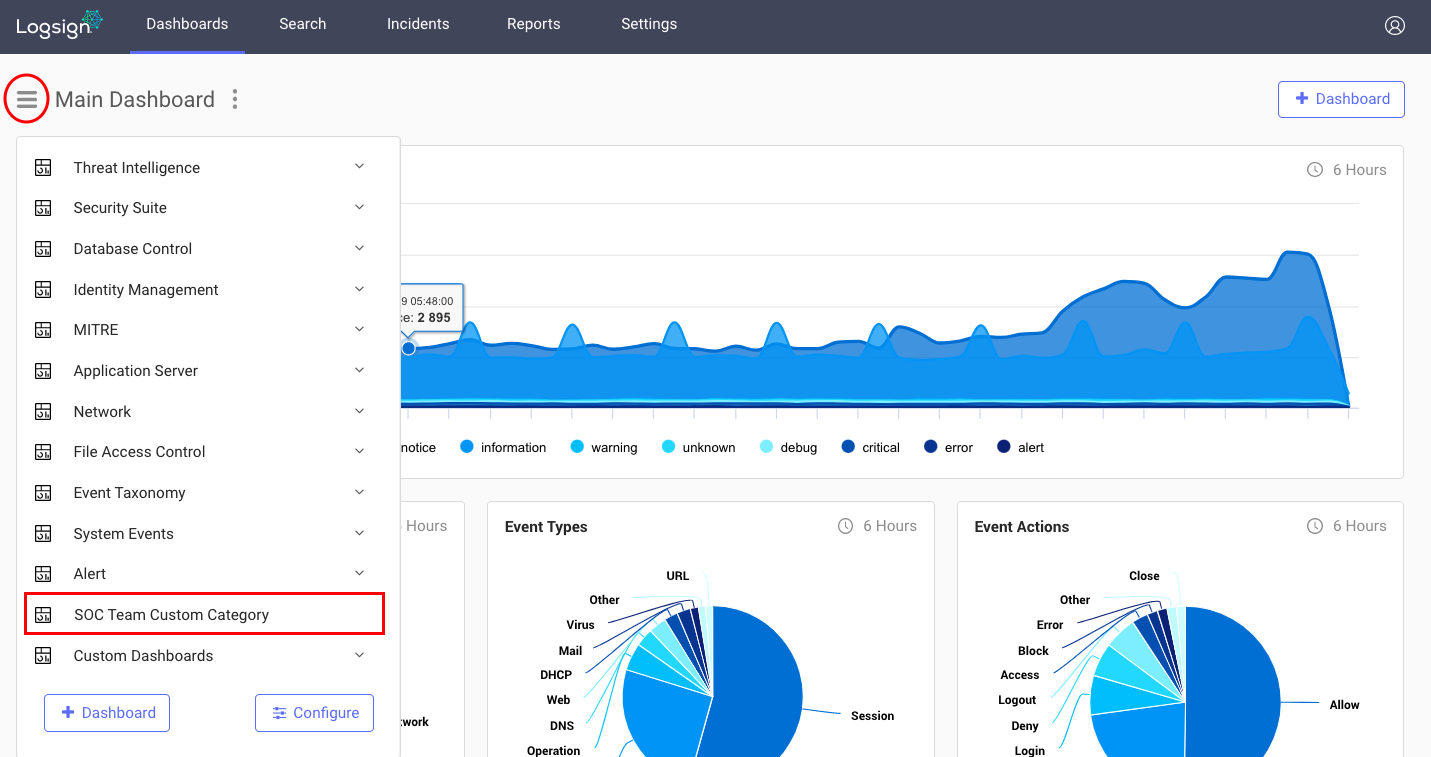Click the Threat Intelligence dashboard icon
Screen dimensions: 1431x757
pos(43,167)
